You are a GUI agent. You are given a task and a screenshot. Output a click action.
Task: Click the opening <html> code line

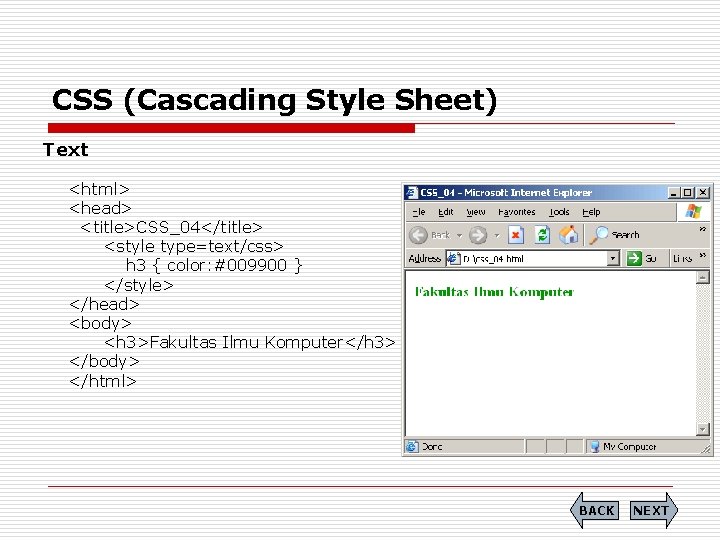tap(99, 189)
